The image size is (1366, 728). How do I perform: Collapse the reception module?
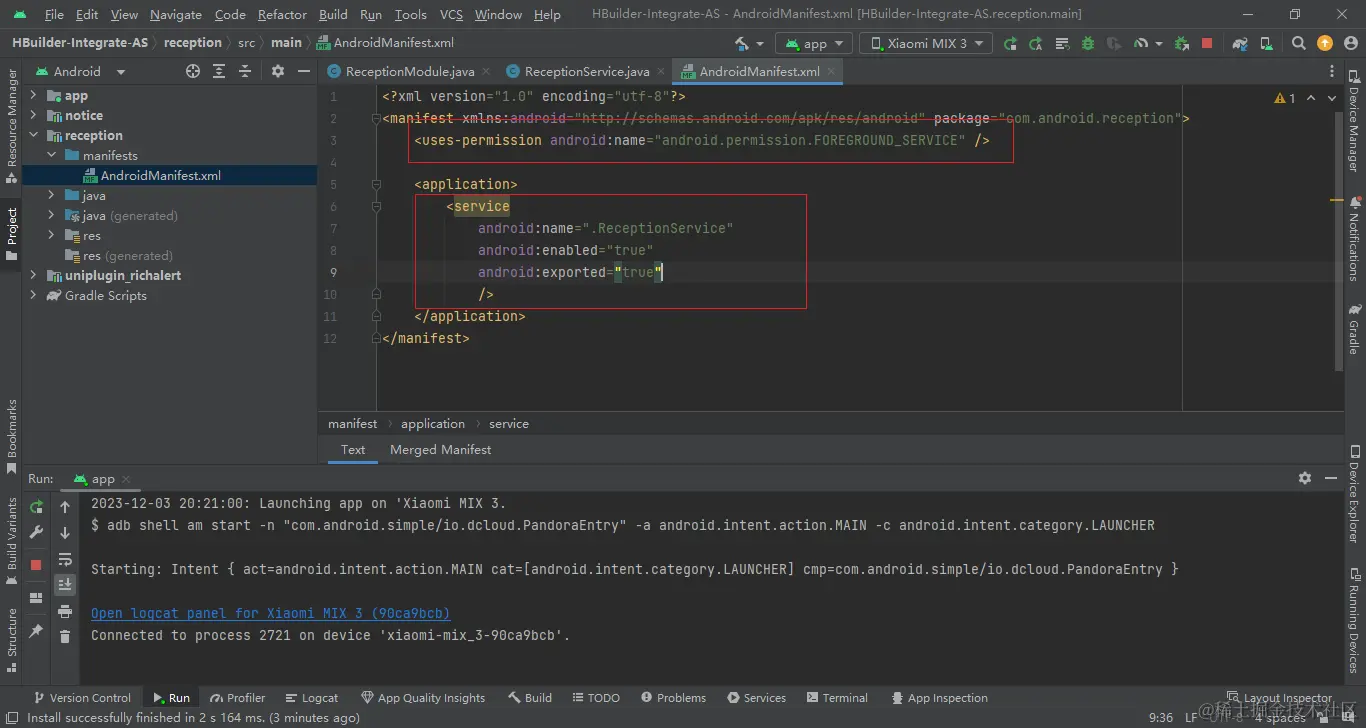(x=34, y=136)
